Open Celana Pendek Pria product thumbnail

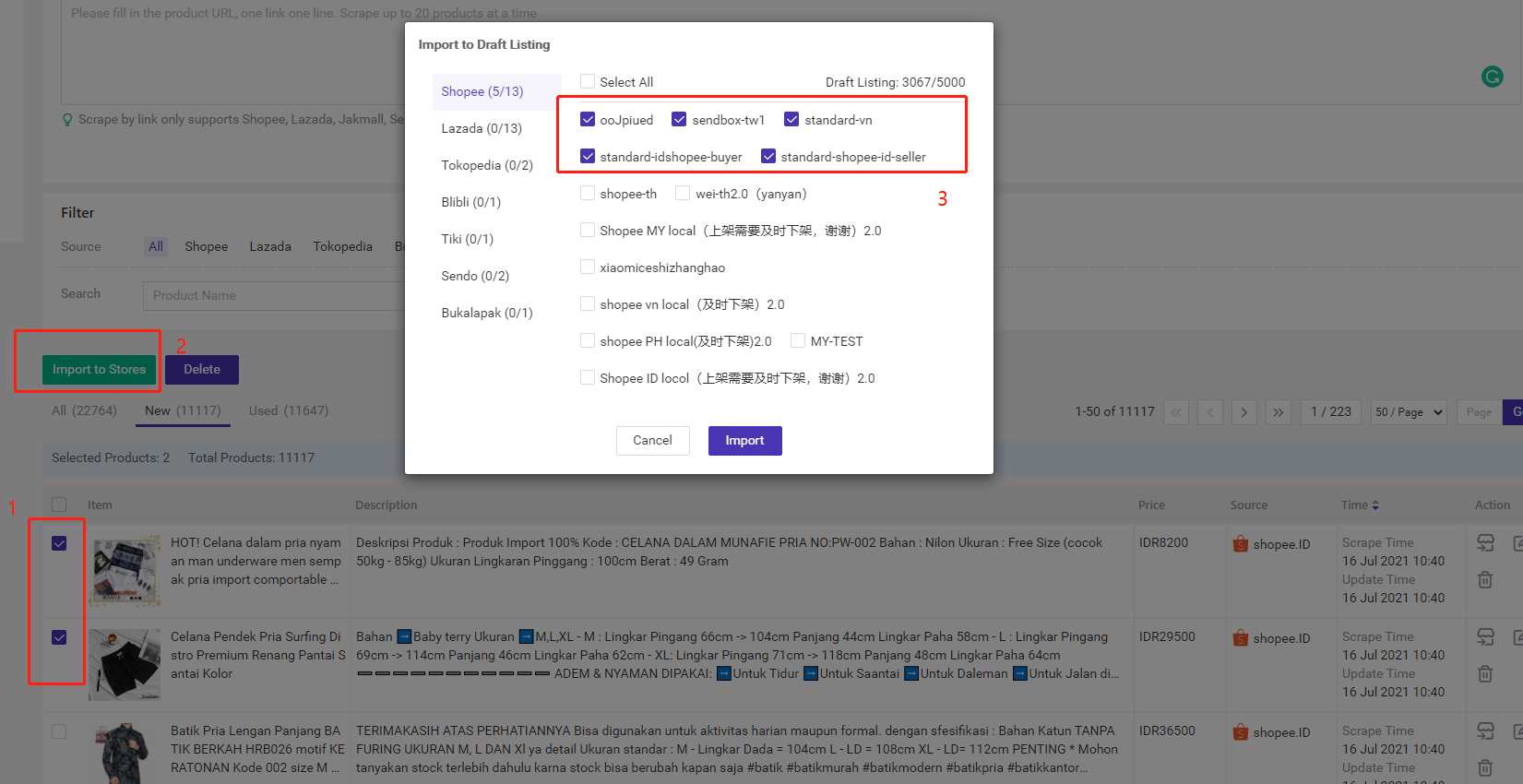point(125,665)
